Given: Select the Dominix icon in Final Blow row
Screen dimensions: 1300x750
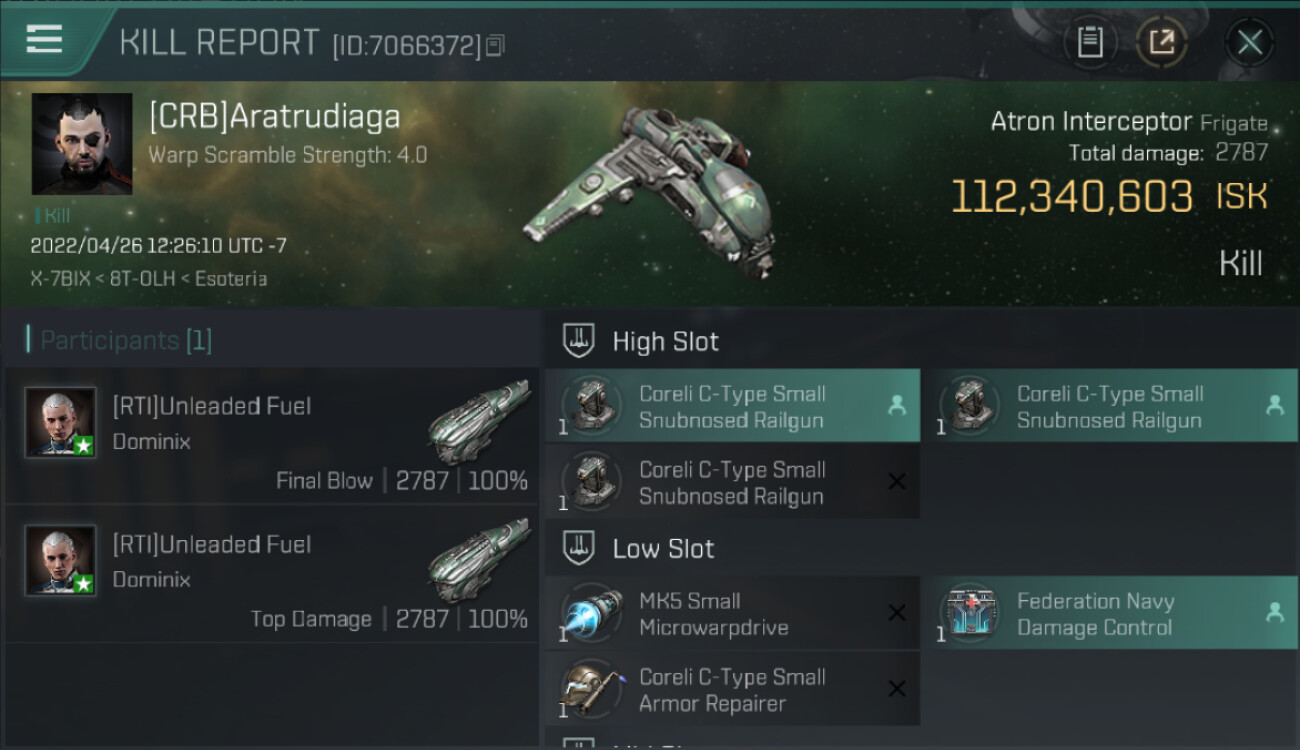Looking at the screenshot, I should pyautogui.click(x=479, y=421).
